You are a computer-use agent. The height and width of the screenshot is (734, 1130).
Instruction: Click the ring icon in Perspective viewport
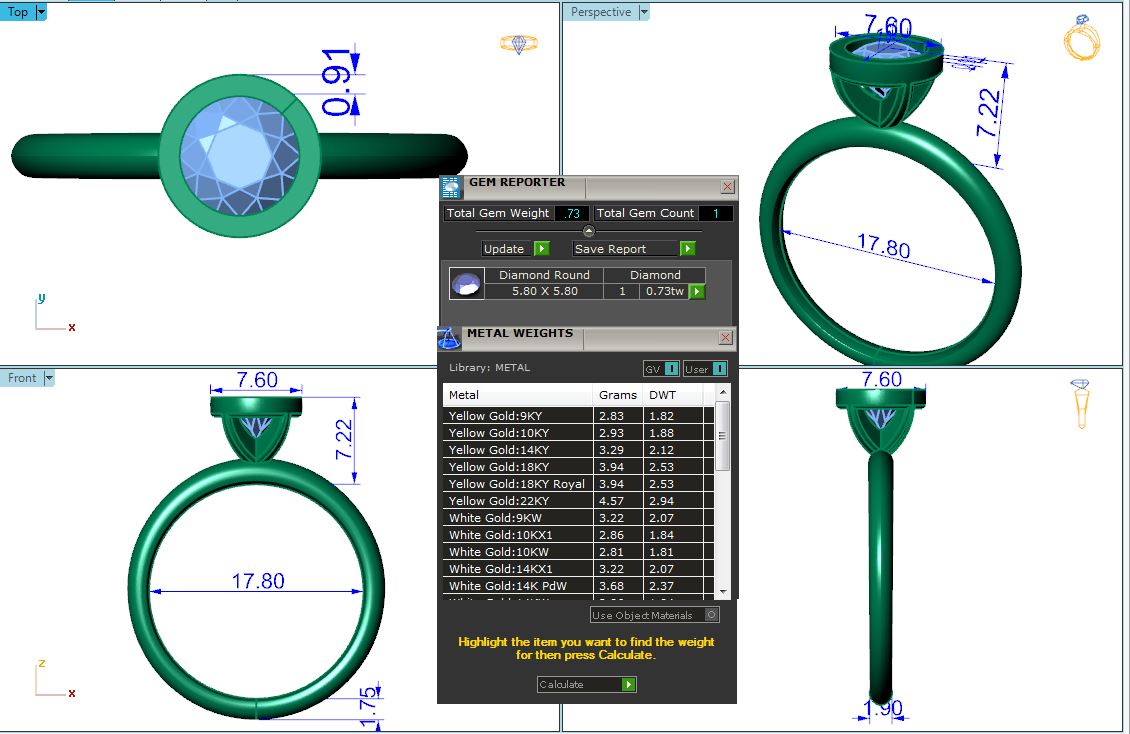tap(1081, 38)
